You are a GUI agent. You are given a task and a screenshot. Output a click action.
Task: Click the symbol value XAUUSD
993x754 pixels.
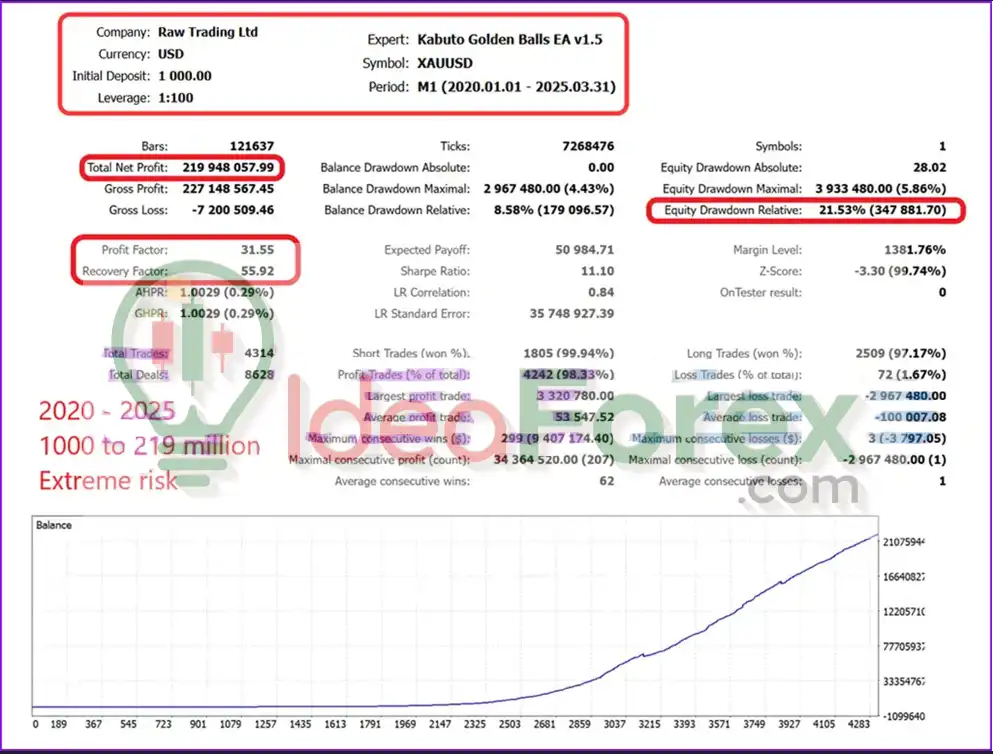click(445, 63)
